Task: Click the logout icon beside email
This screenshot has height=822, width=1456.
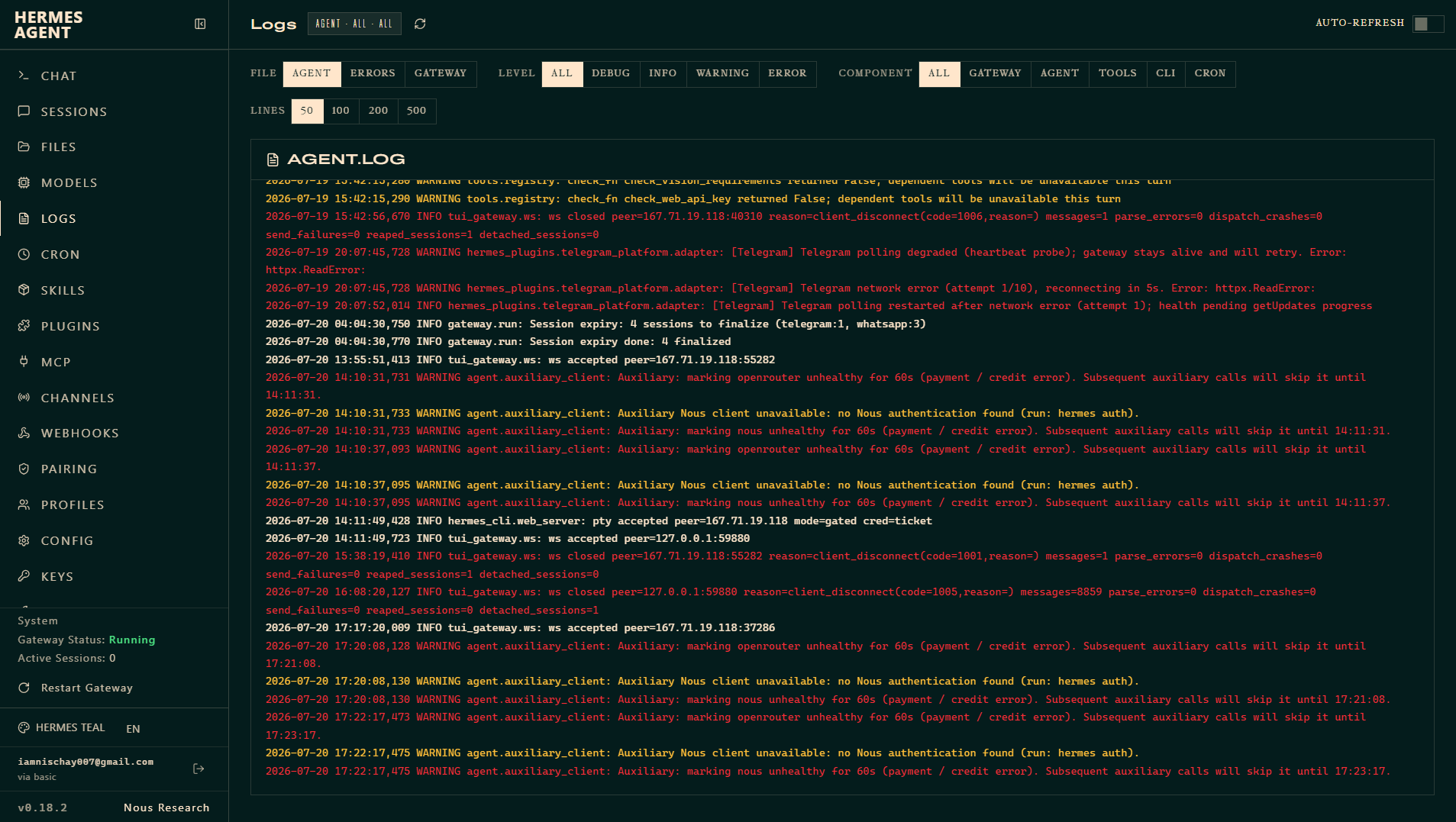Action: click(199, 769)
